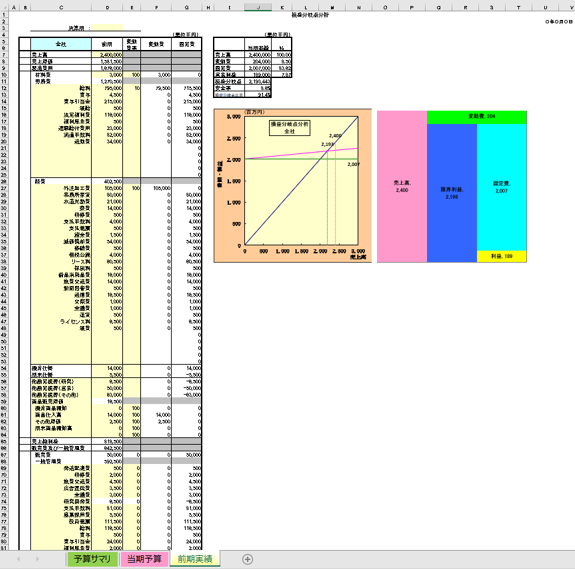This screenshot has width=575, height=569.
Task: Switch to the 当期予算 sheet tab
Action: coord(144,559)
